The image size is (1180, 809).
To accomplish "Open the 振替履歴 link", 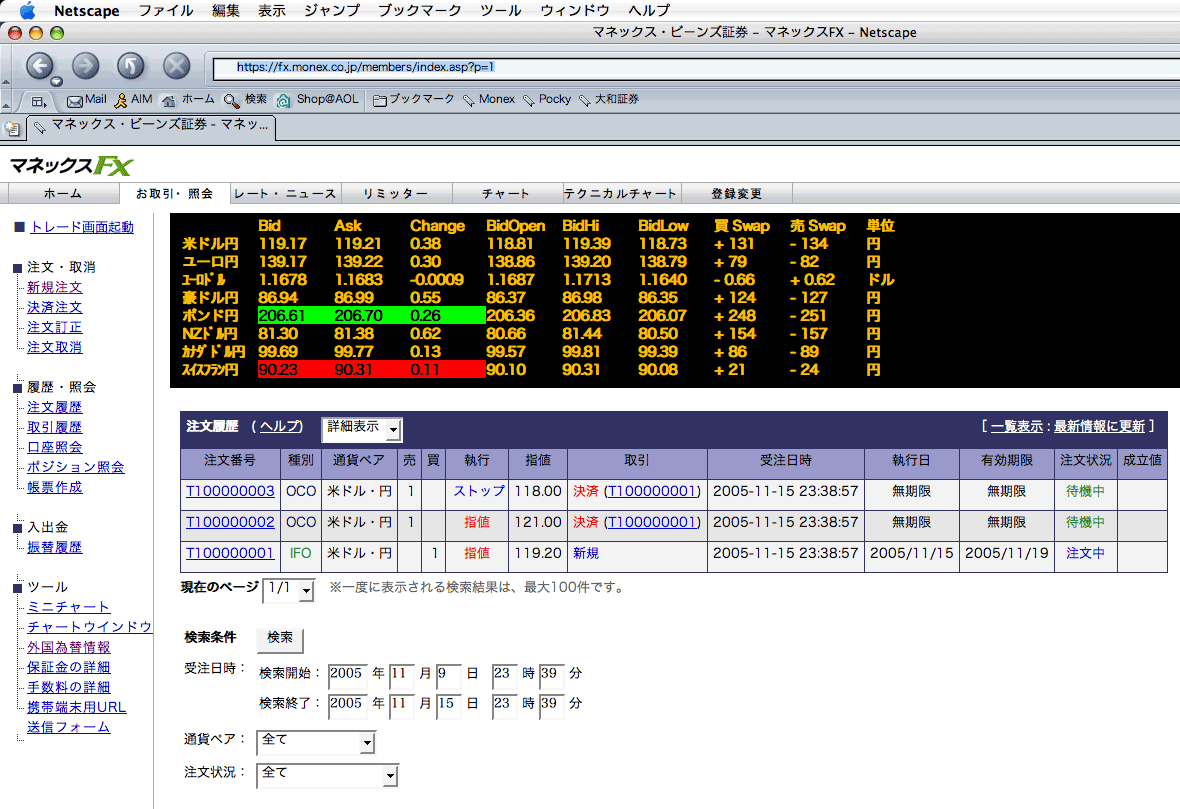I will (x=55, y=547).
